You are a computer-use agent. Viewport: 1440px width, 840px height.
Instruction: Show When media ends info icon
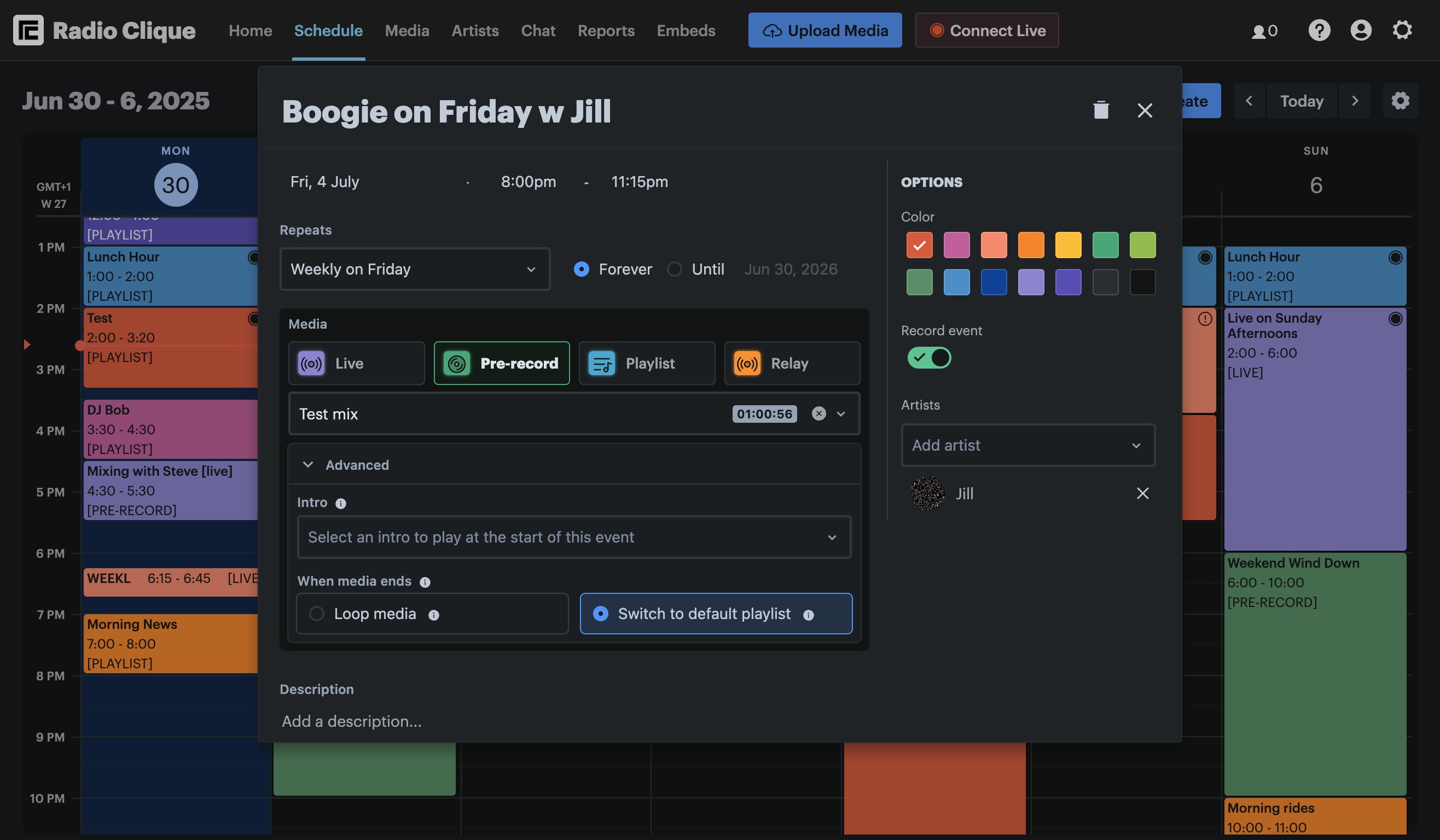coord(425,582)
